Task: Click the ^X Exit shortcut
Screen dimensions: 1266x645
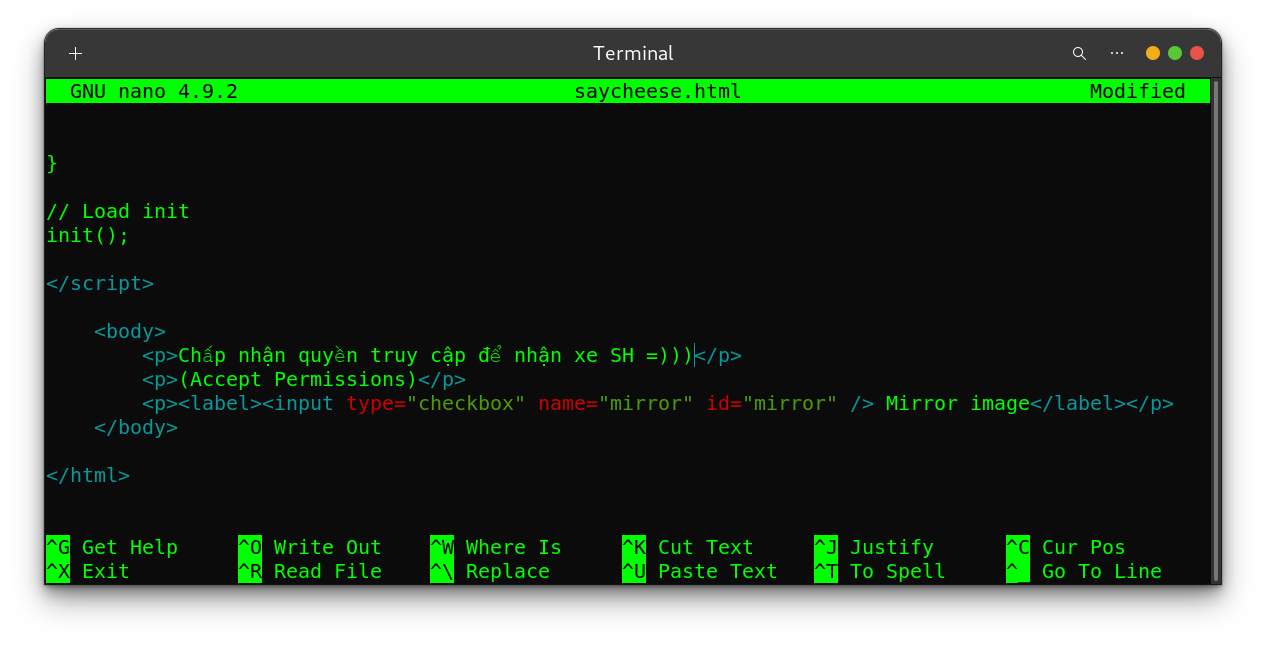Action: coord(88,571)
